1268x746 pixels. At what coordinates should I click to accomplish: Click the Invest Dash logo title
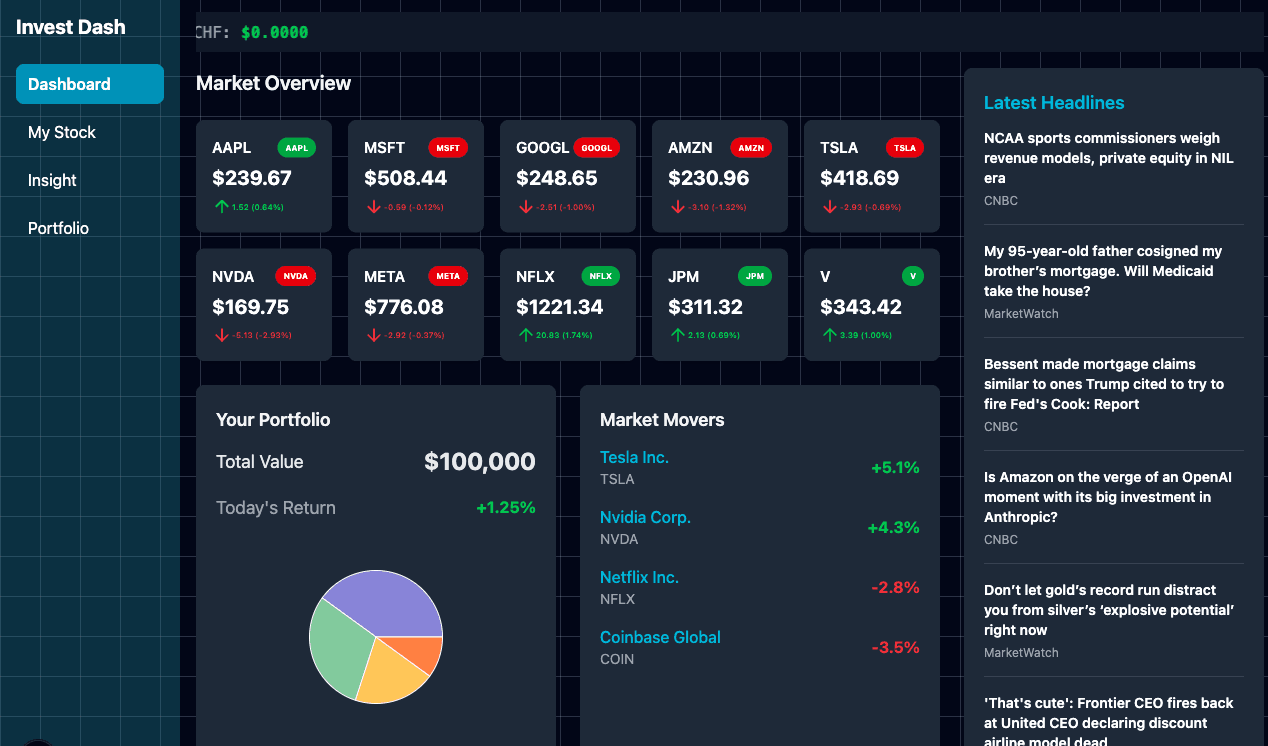[x=71, y=27]
